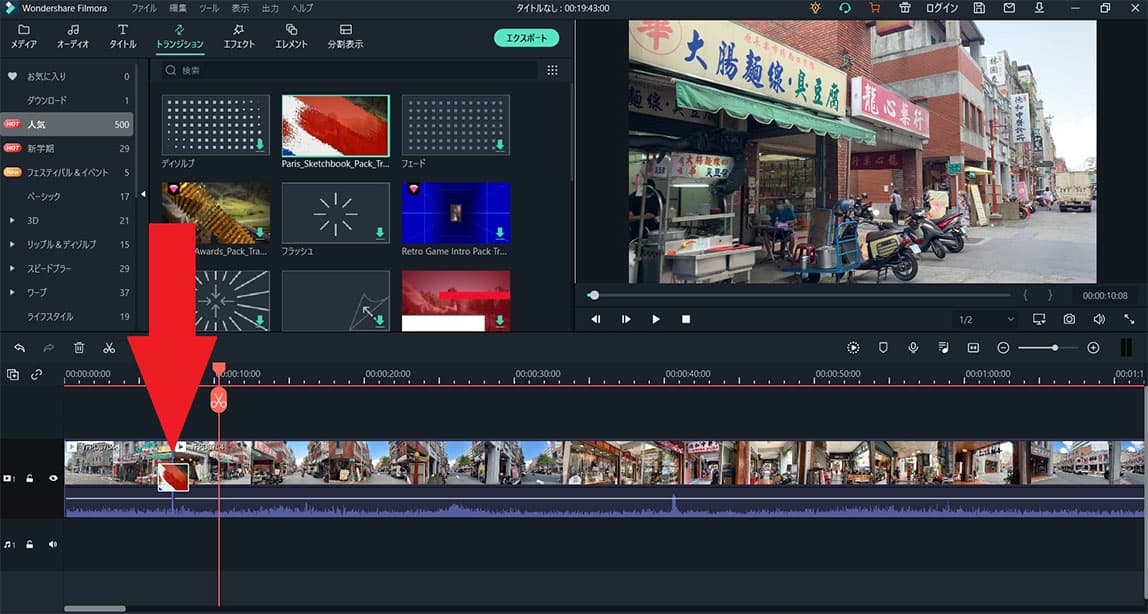The height and width of the screenshot is (614, 1148).
Task: Toggle the video track lock icon
Action: (31, 478)
